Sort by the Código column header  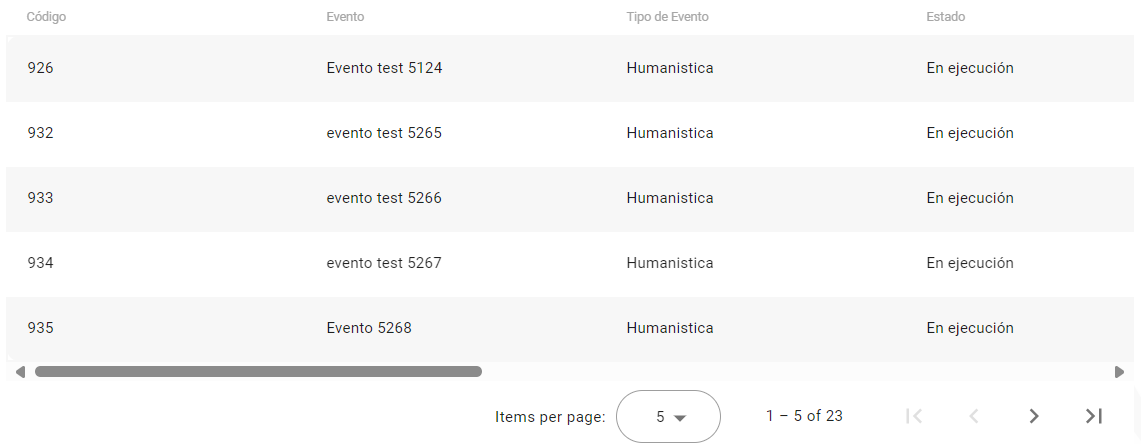(46, 17)
